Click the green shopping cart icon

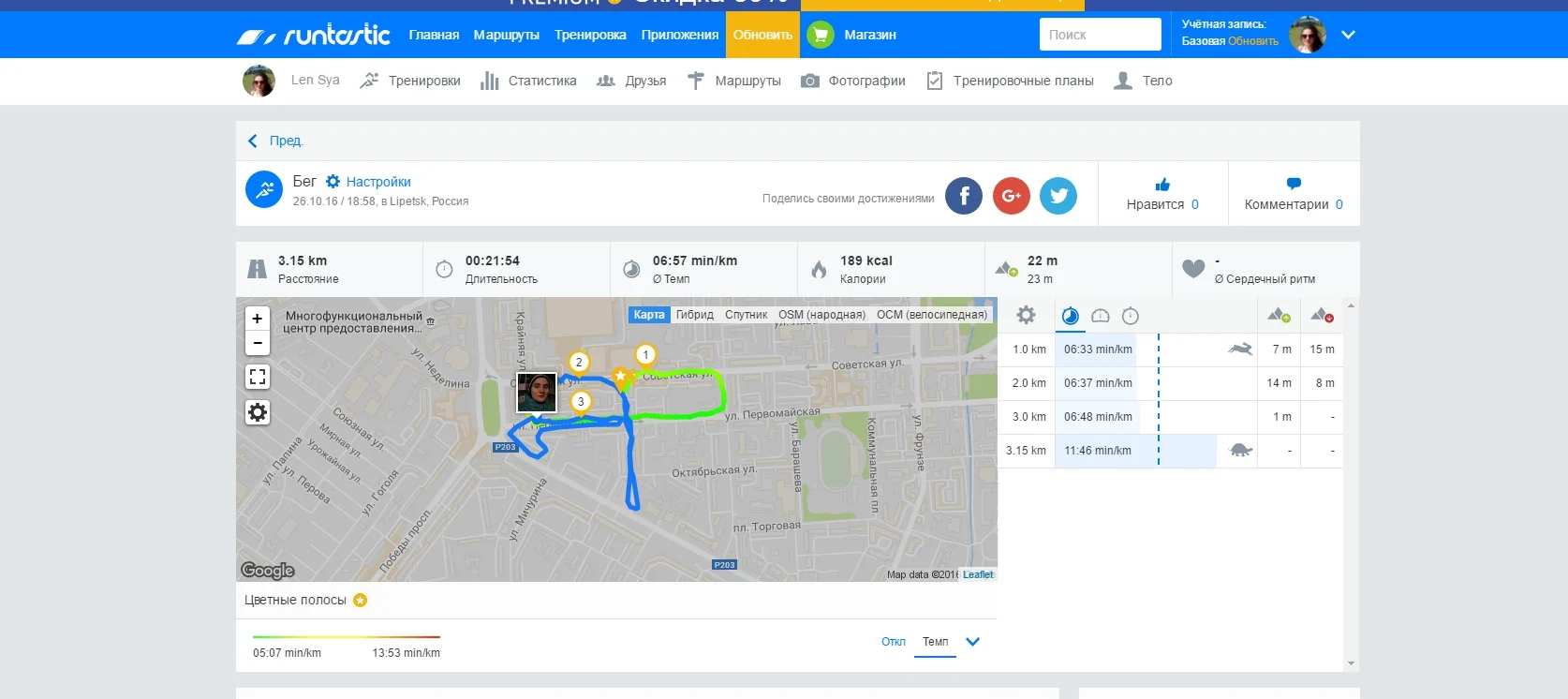click(820, 35)
